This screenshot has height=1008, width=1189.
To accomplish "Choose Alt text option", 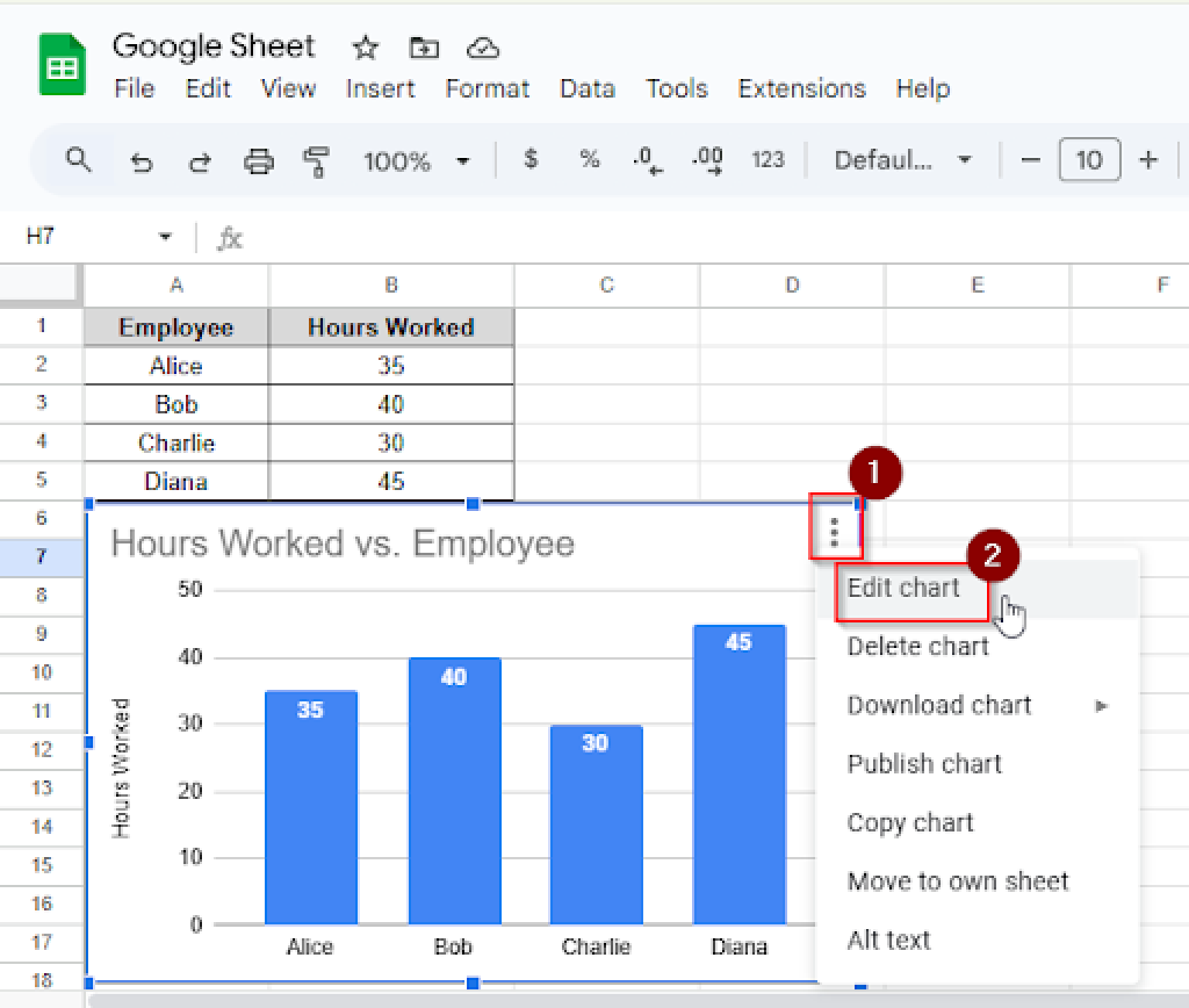I will click(x=978, y=941).
